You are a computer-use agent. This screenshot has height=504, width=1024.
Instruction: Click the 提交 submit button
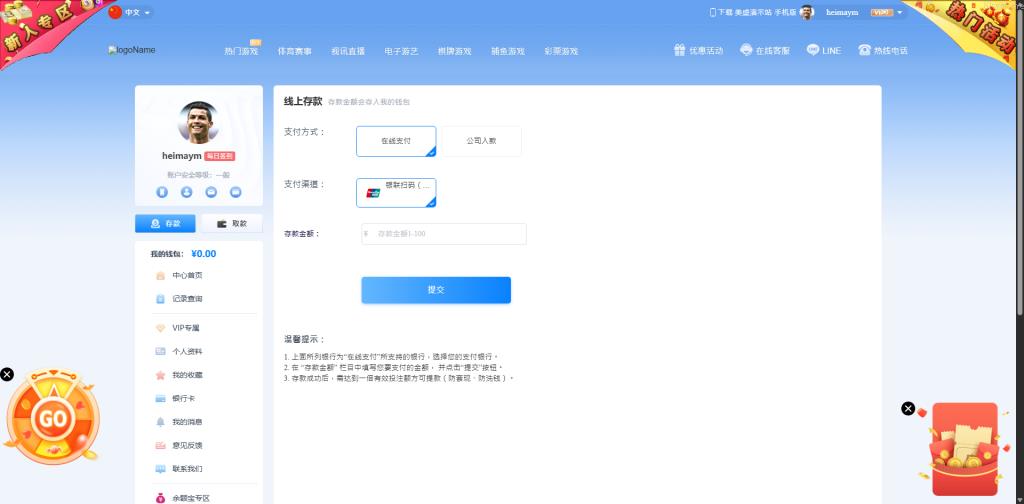coord(436,290)
